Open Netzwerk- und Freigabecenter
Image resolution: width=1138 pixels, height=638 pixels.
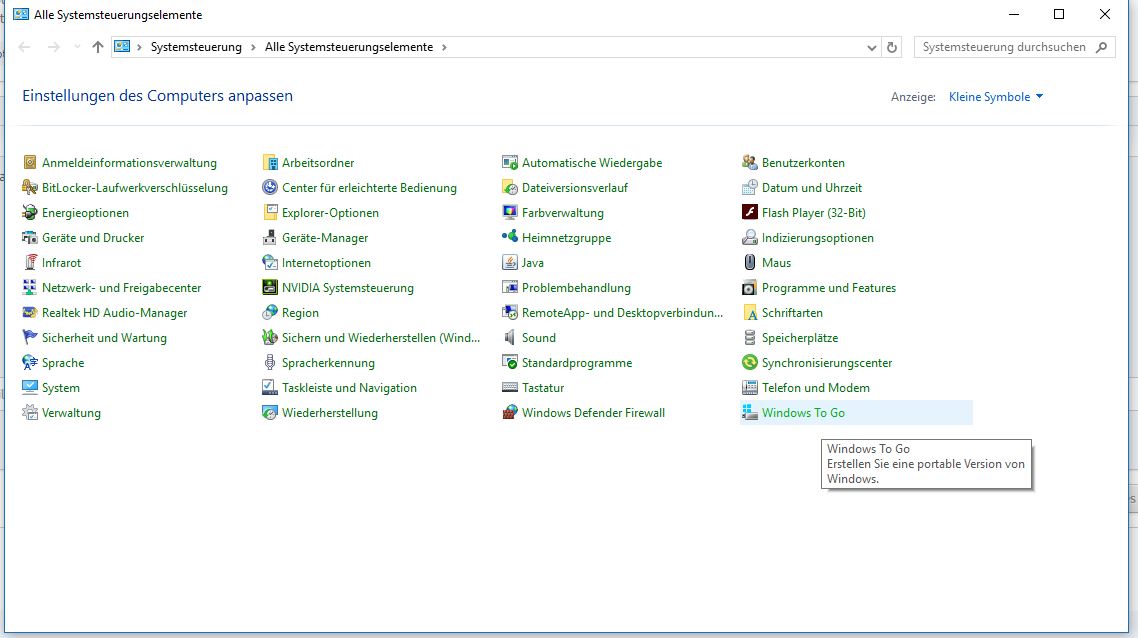point(121,287)
